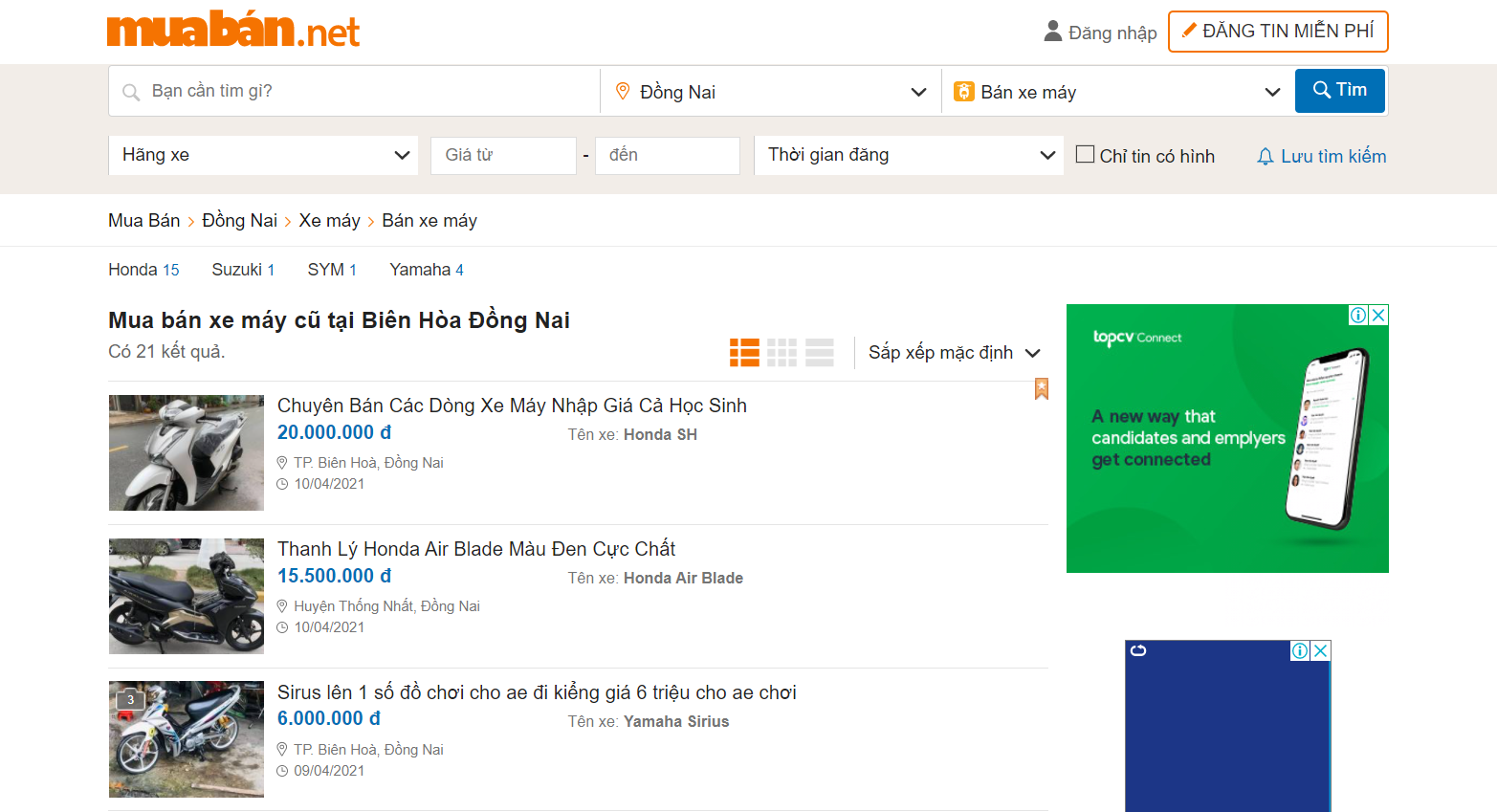Click the bell icon for saved search
This screenshot has height=812, width=1497.
pos(1265,156)
